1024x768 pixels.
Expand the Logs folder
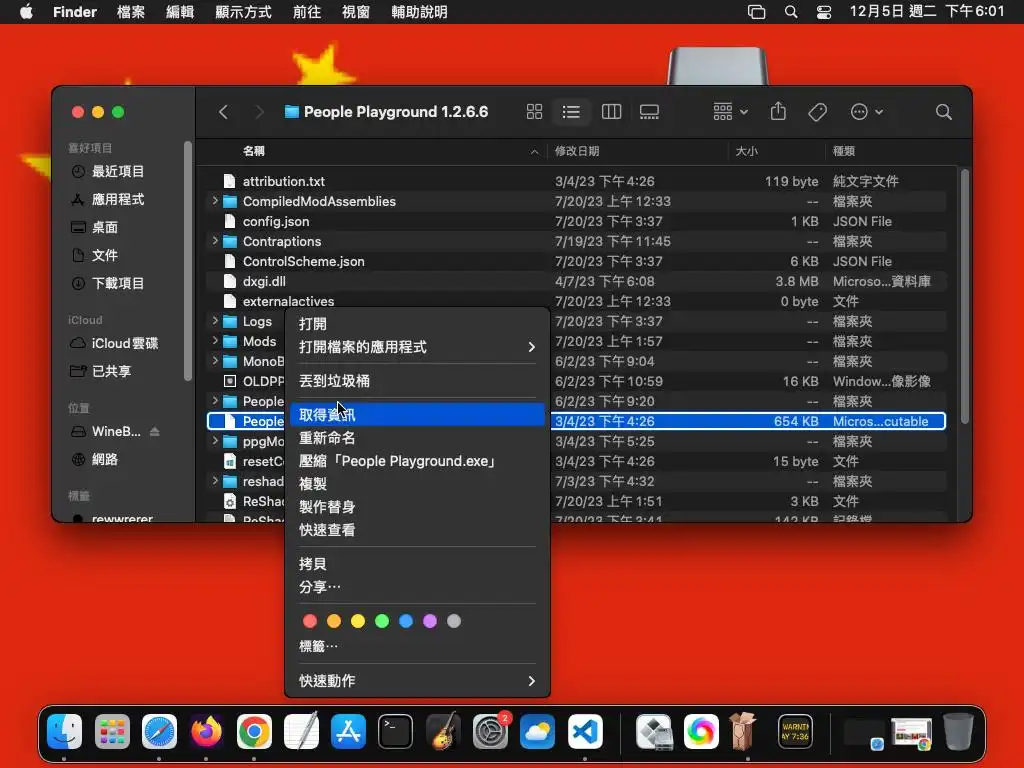click(215, 321)
